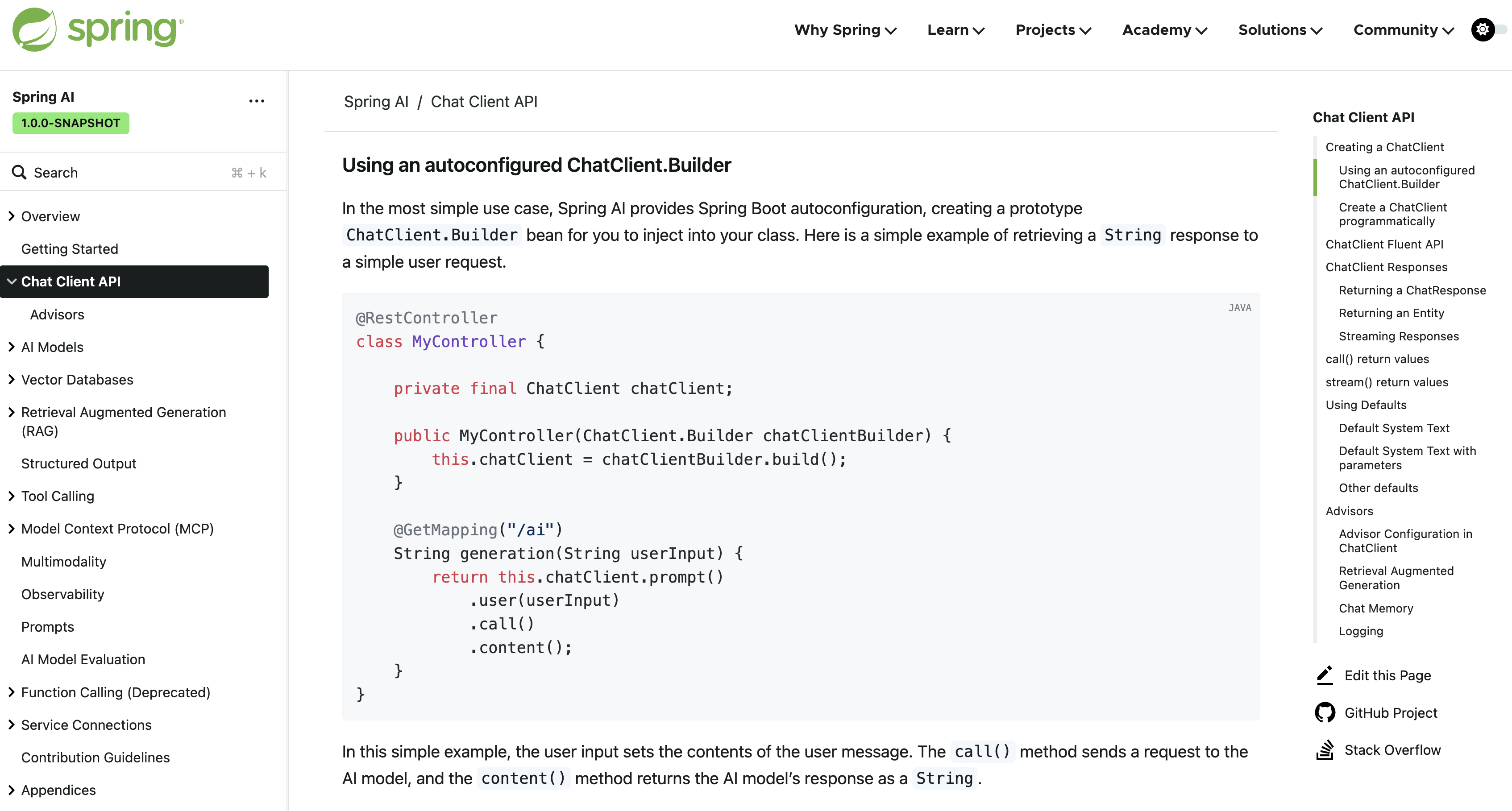
Task: Collapse the Chat Client API section
Action: (11, 281)
